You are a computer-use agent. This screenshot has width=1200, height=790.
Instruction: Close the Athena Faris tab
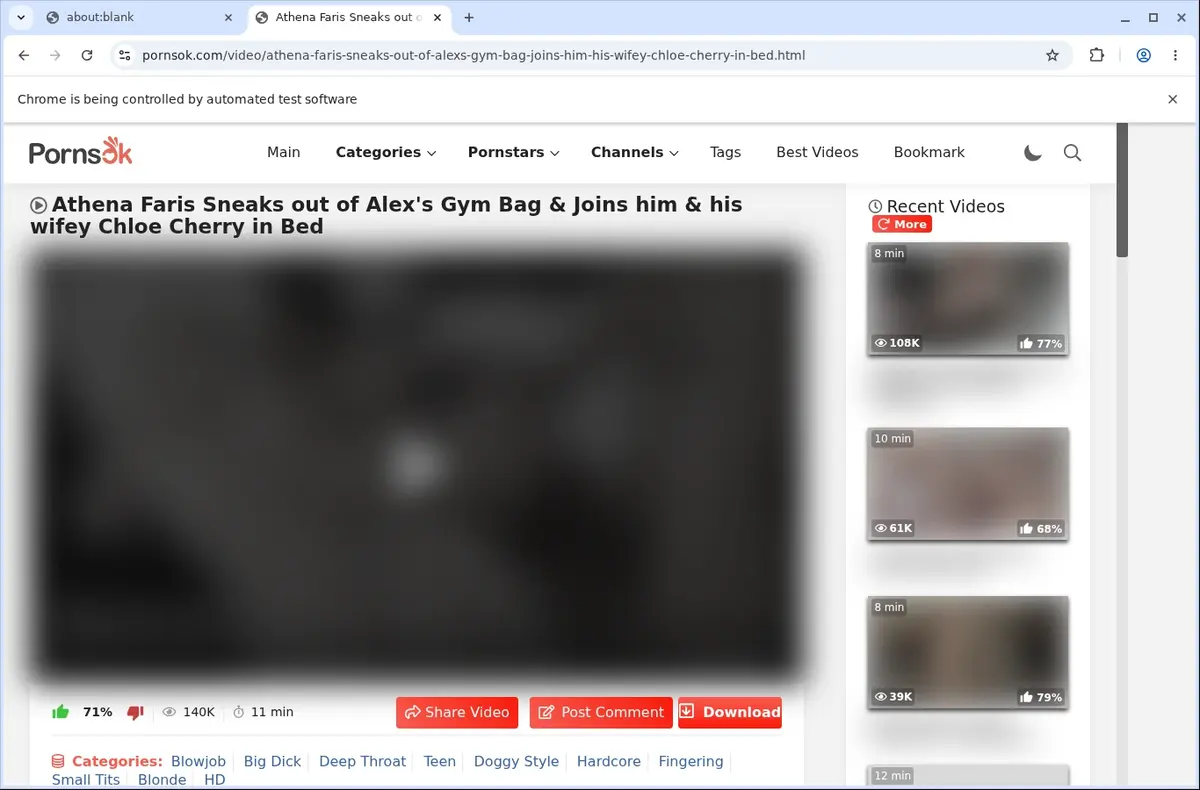[436, 17]
